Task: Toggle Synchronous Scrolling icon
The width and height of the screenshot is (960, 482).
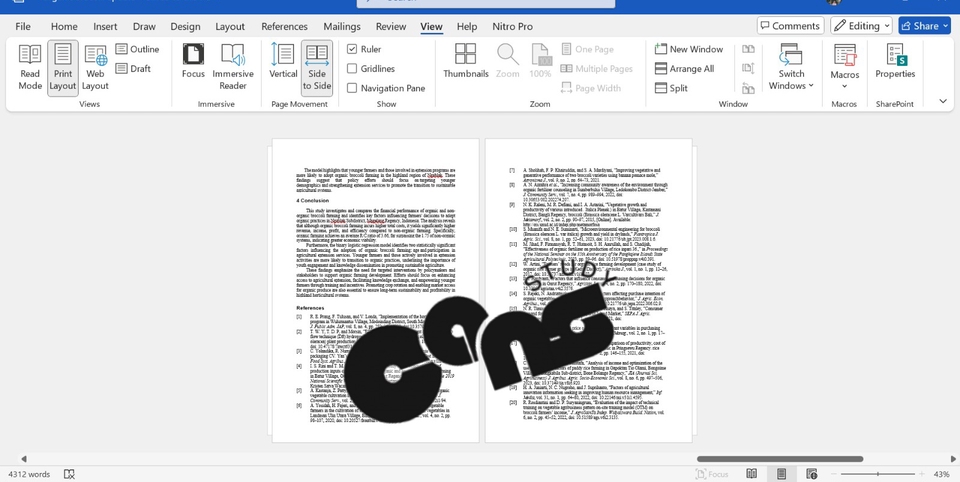Action: 748,69
